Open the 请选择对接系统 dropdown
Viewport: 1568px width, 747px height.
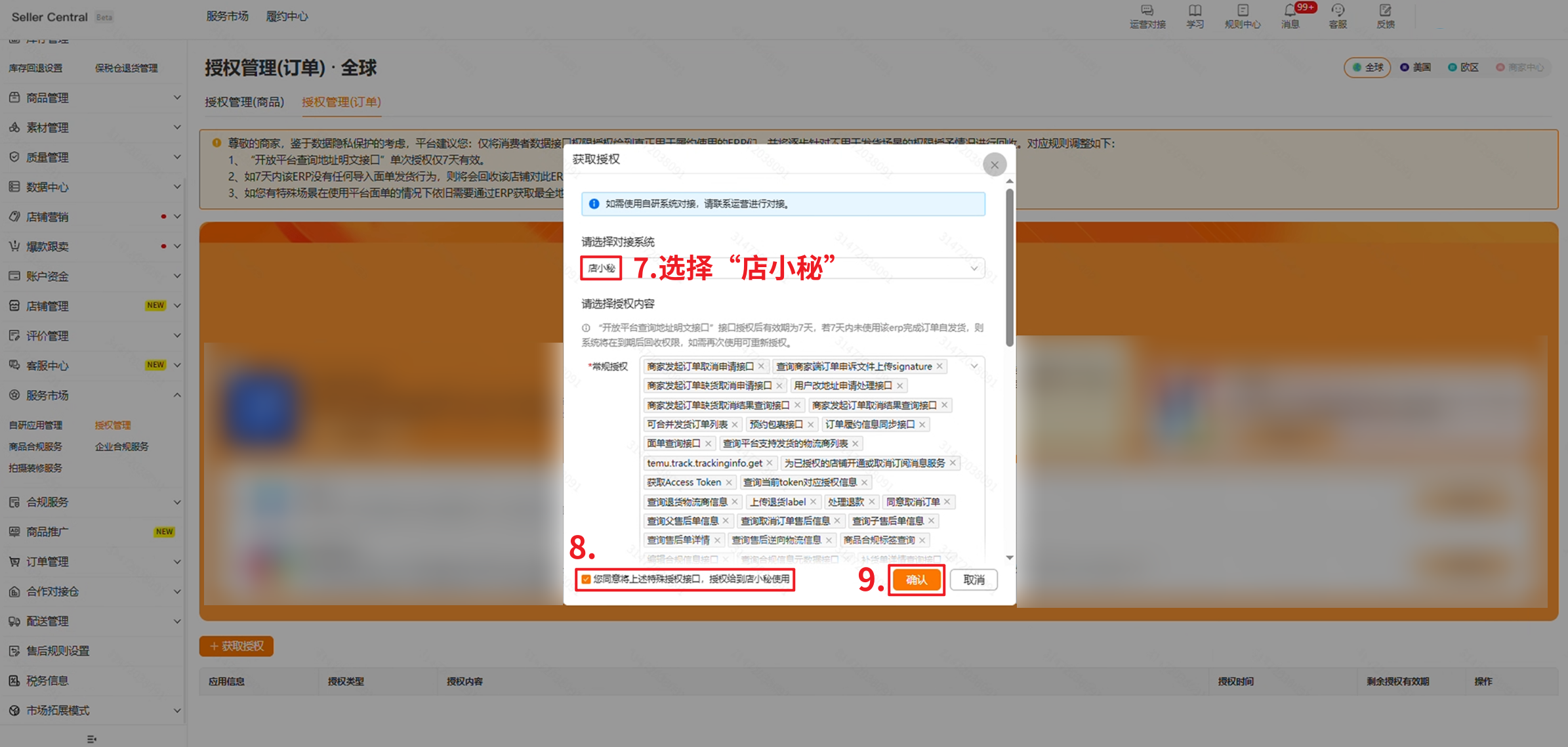point(974,268)
